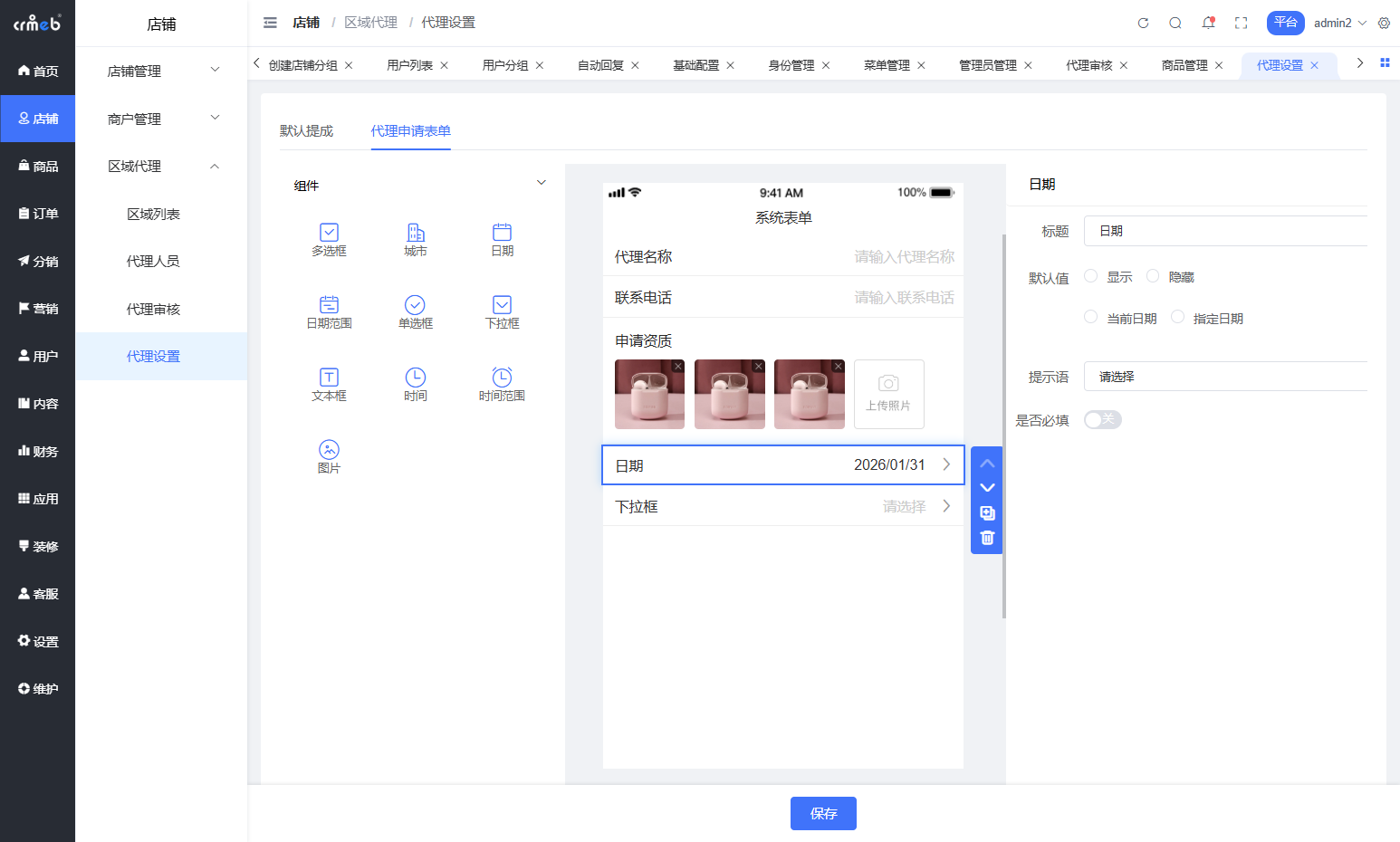Expand the 店铺管理 sidebar menu
1400x842 pixels.
click(161, 71)
